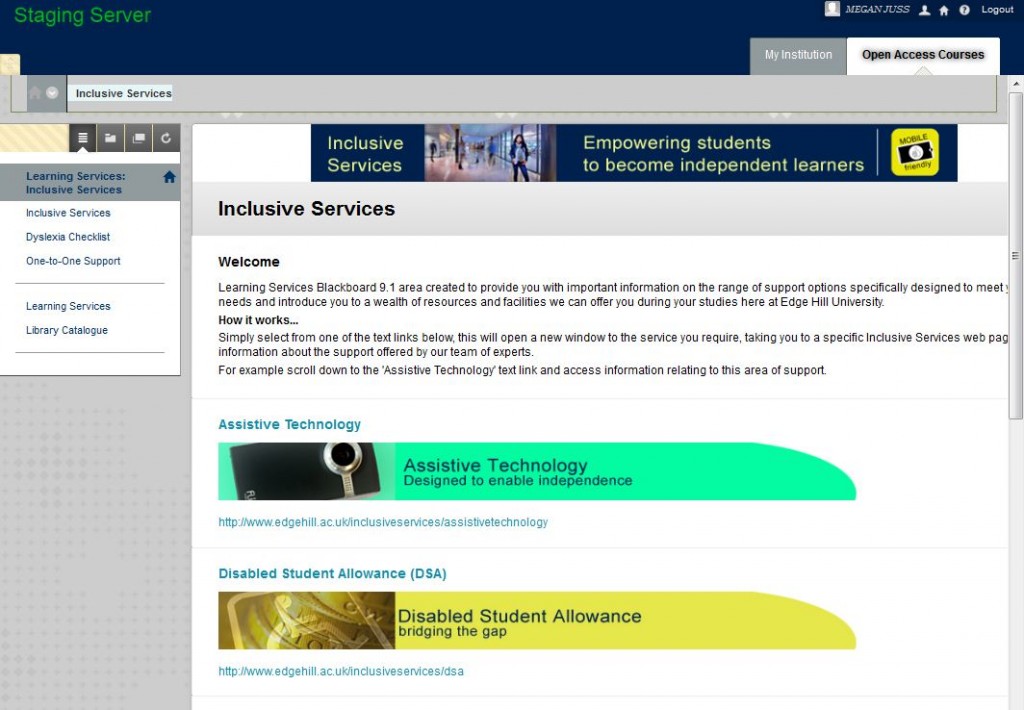Open the assistivetechnology edgehill URL link

[x=383, y=523]
